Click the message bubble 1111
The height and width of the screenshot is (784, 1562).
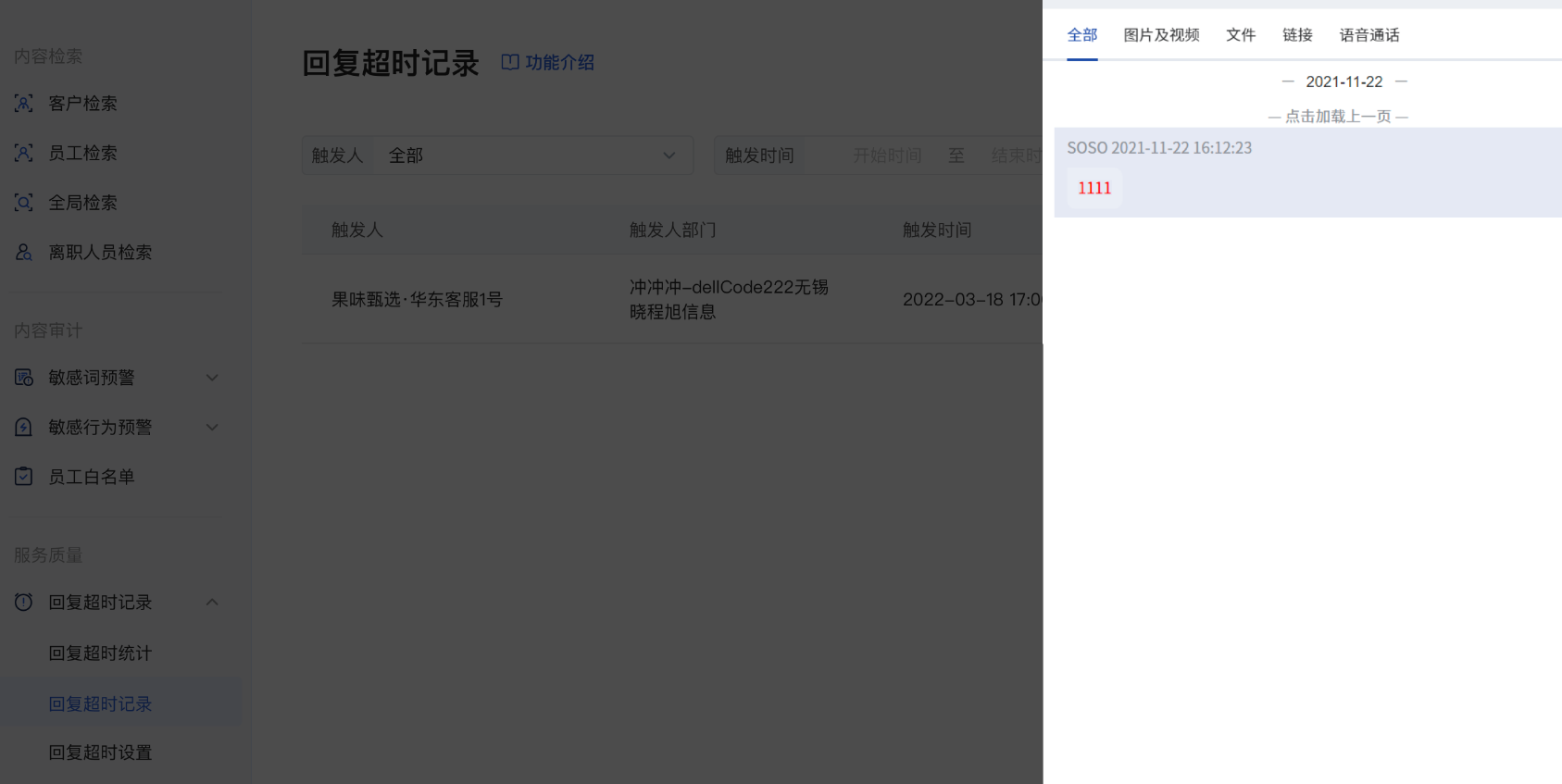point(1094,188)
